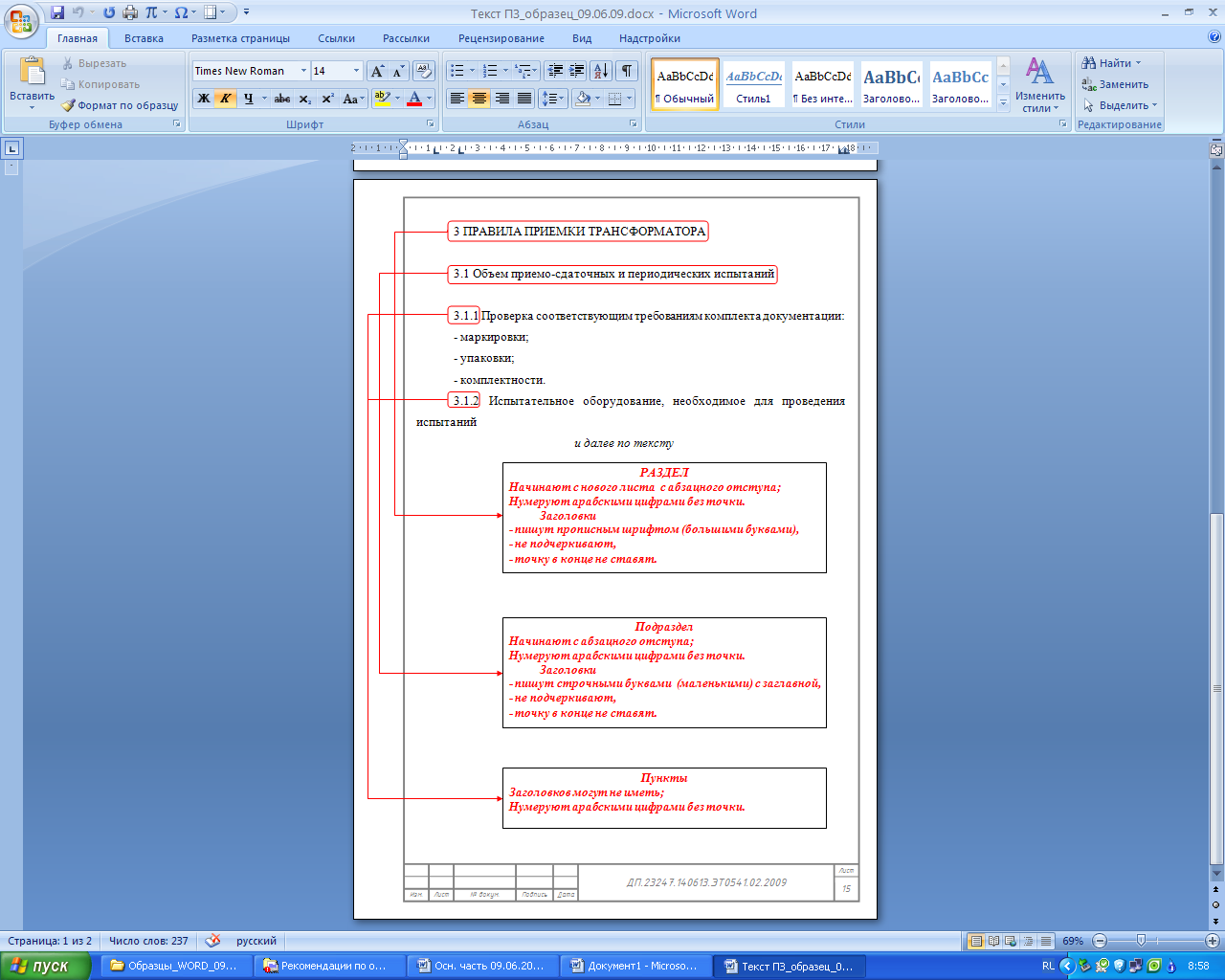Apply superscript formatting
Screen dimensions: 1225x980
327,99
